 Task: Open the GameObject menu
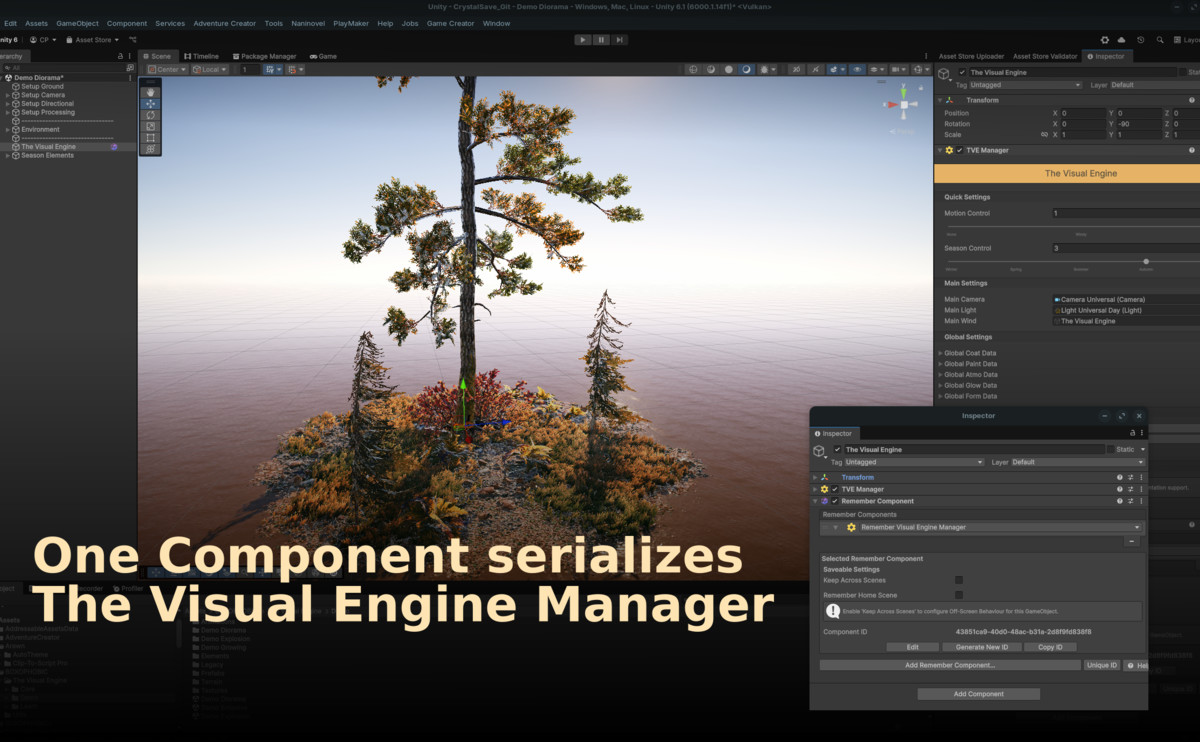(77, 23)
